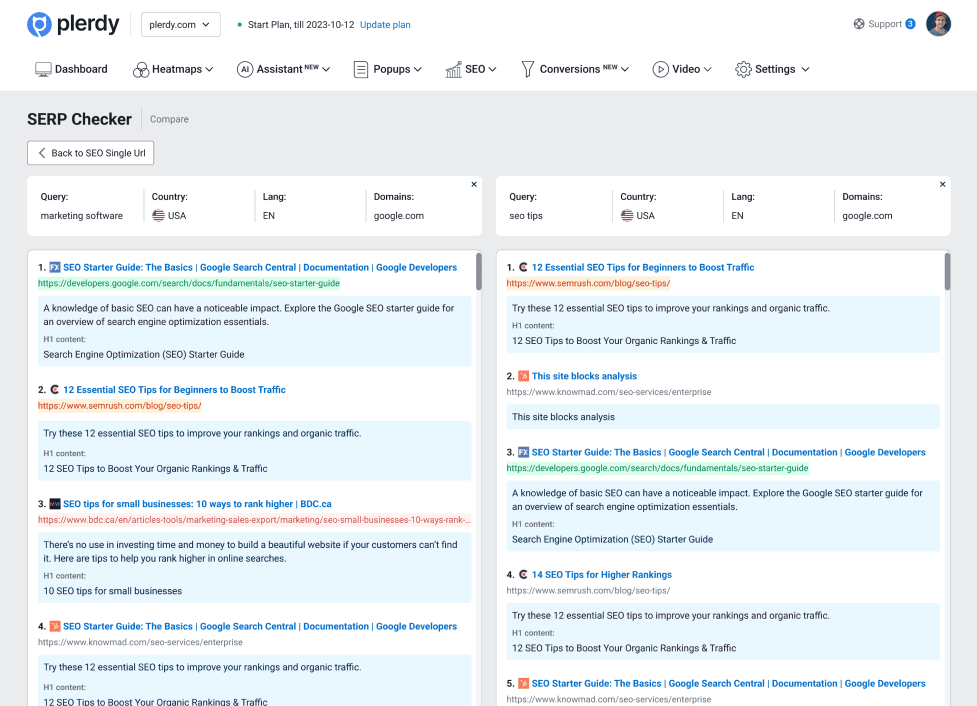Open the Support help icon
This screenshot has height=706, width=977.
pyautogui.click(x=859, y=24)
